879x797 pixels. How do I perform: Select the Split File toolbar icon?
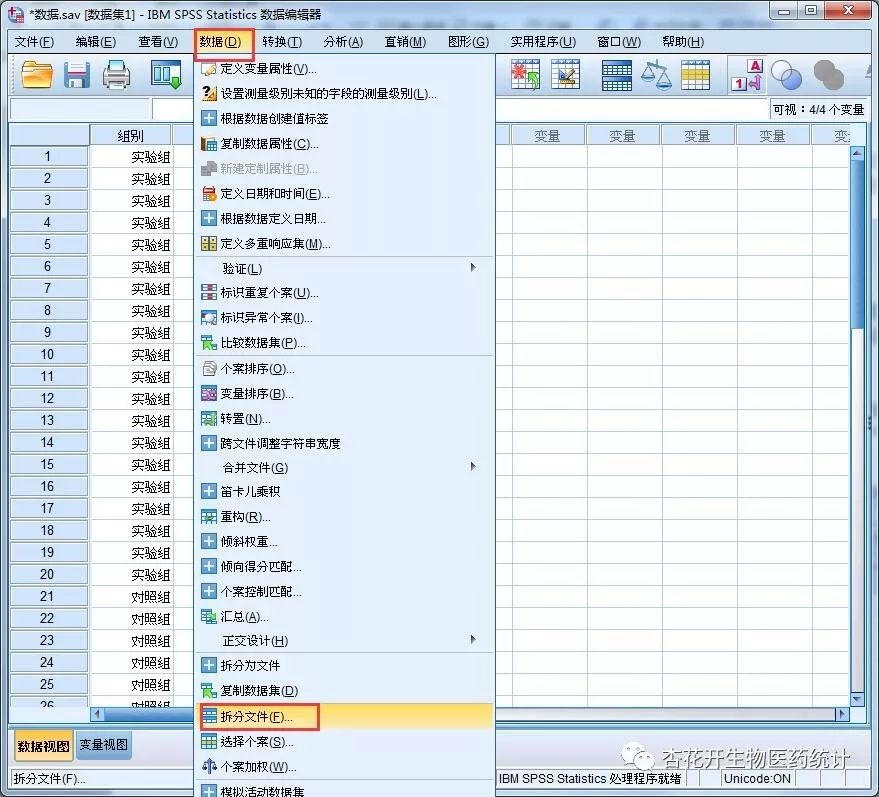coord(615,75)
